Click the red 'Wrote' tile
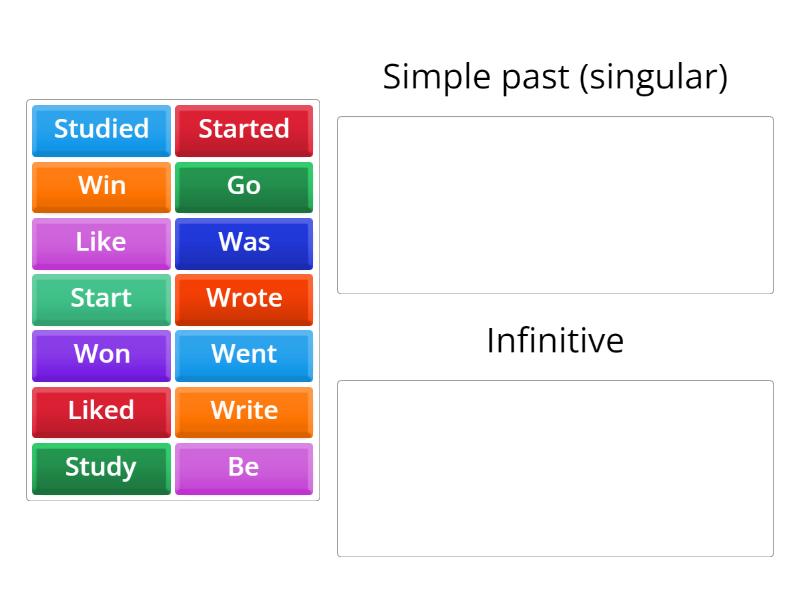 pos(244,298)
